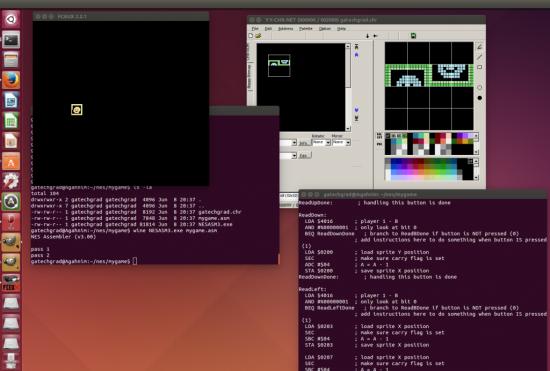Screen dimensions: 550x371
Task: Select the Line drawing tool
Action: pos(479,57)
